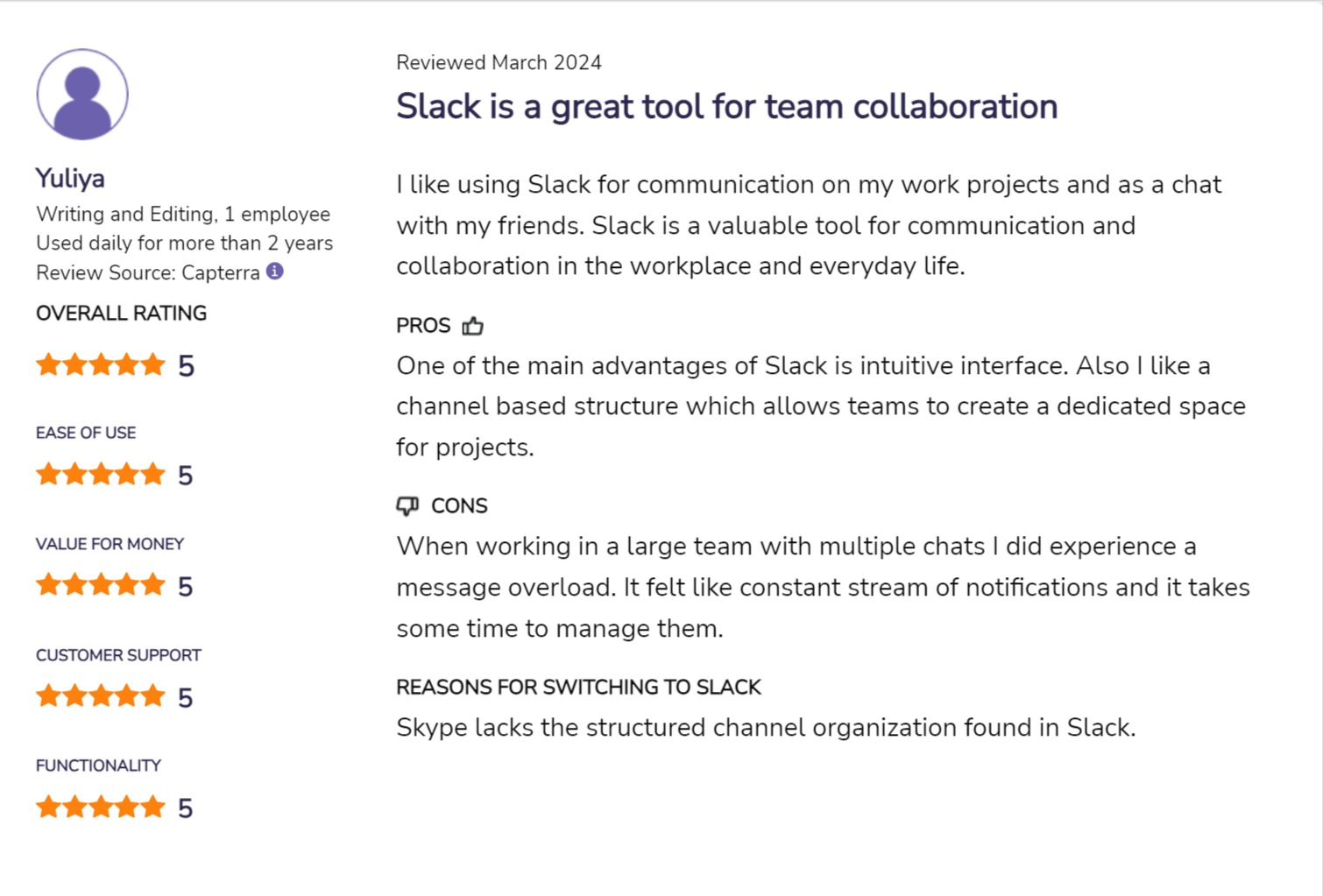Click the Review Source: Capterra text
This screenshot has height=896, width=1323.
(x=147, y=272)
